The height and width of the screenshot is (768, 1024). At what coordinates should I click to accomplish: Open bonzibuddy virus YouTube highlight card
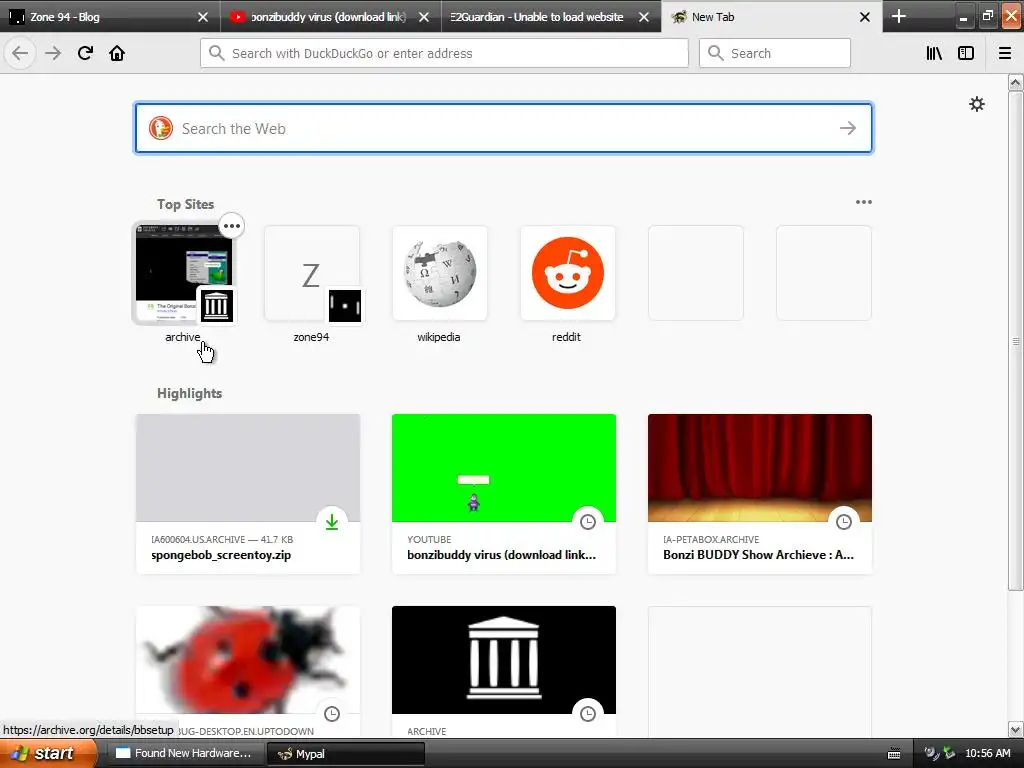click(504, 494)
